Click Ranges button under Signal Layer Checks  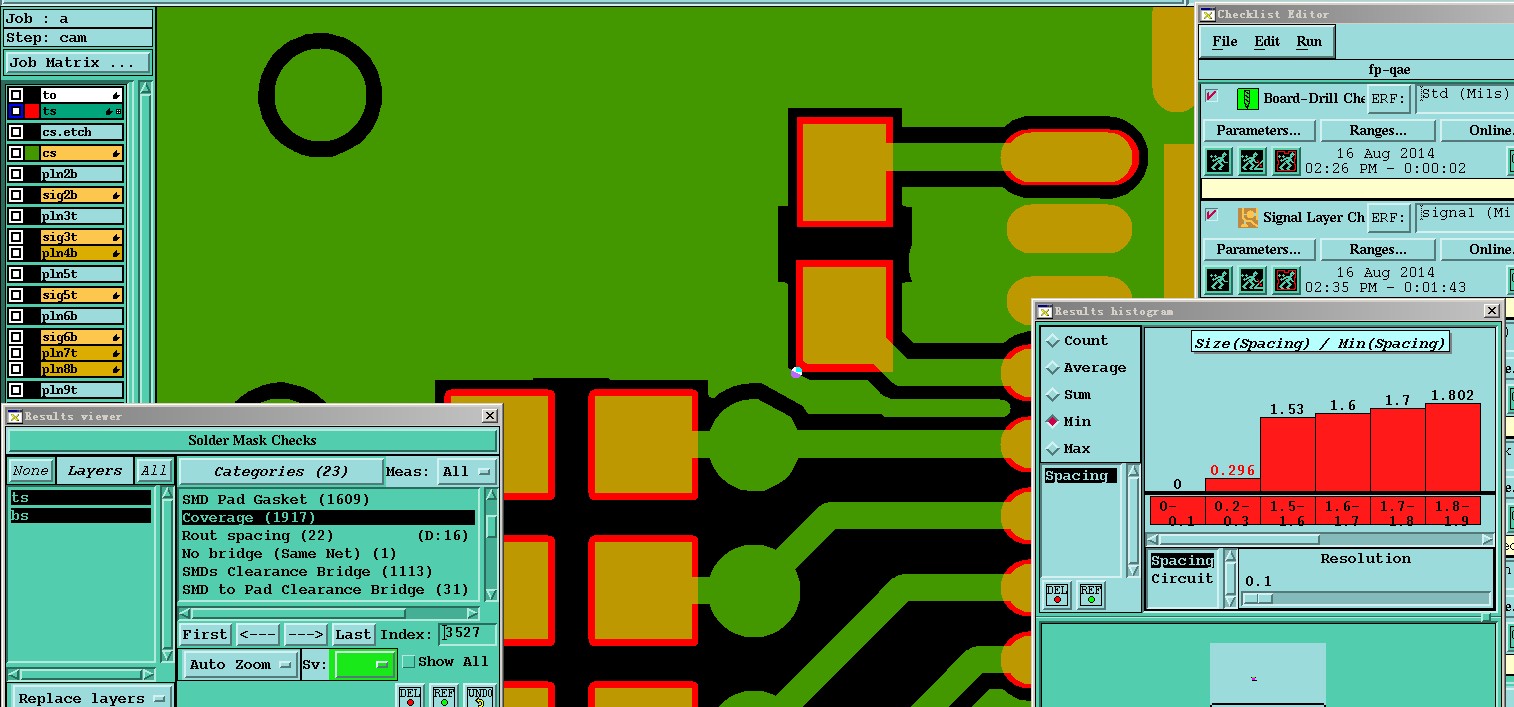[x=1378, y=249]
